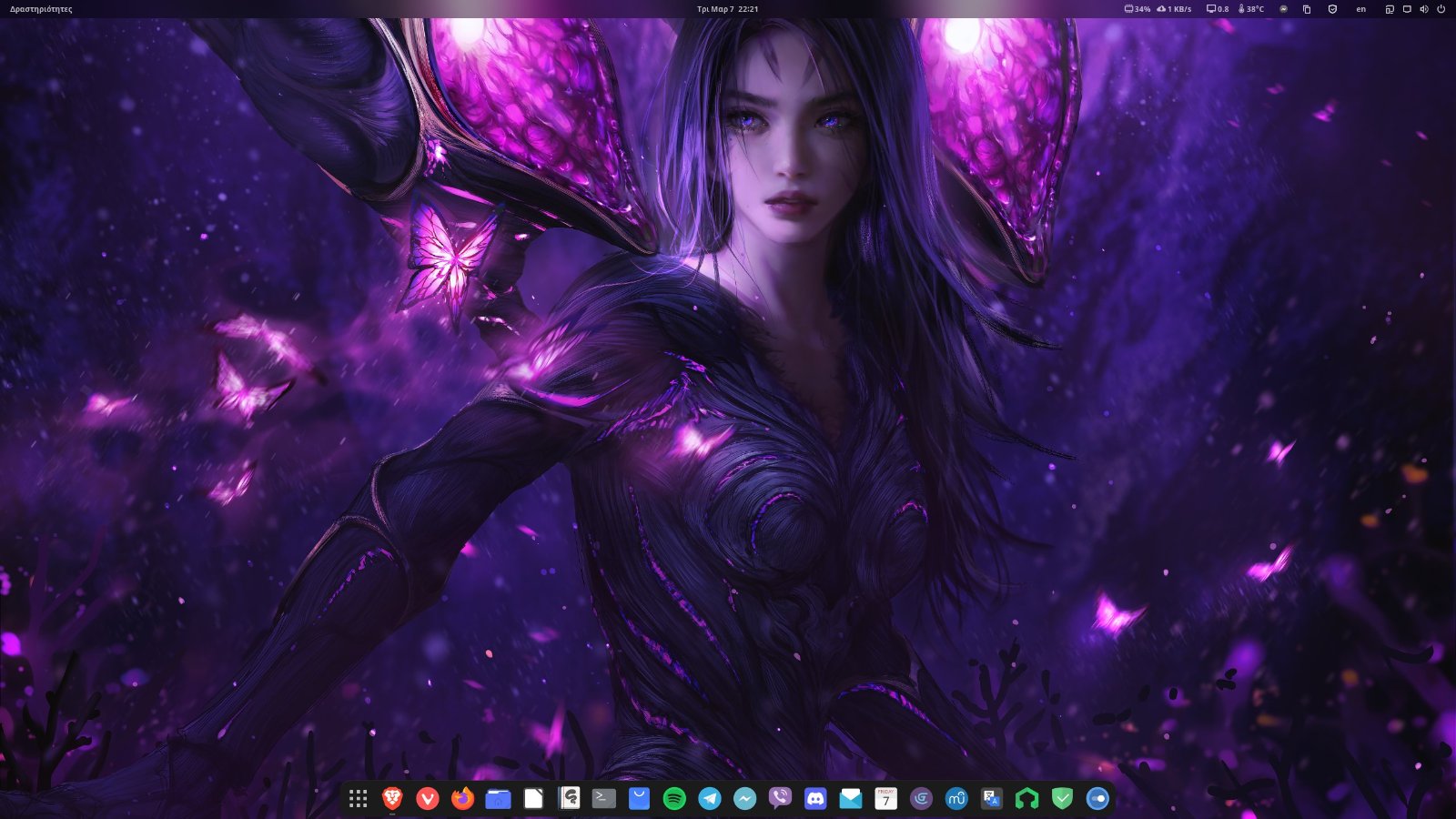Image resolution: width=1456 pixels, height=819 pixels.
Task: Switch keyboard layout via en indicator
Action: pos(1360,9)
